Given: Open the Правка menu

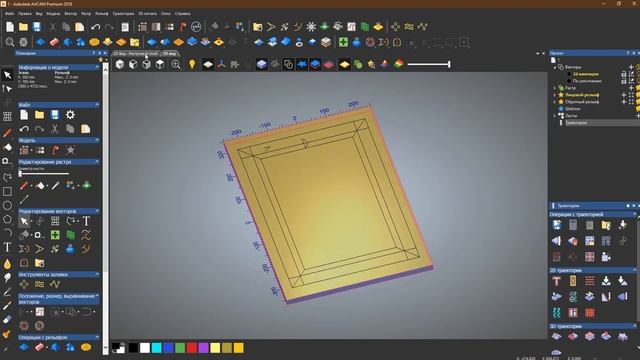Looking at the screenshot, I should click(x=25, y=13).
